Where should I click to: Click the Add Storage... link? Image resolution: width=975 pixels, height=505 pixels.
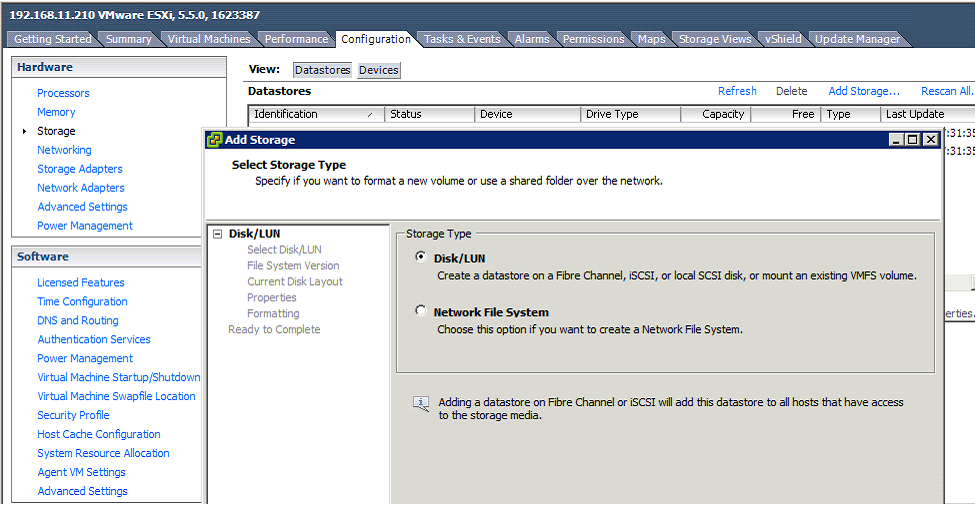[864, 91]
